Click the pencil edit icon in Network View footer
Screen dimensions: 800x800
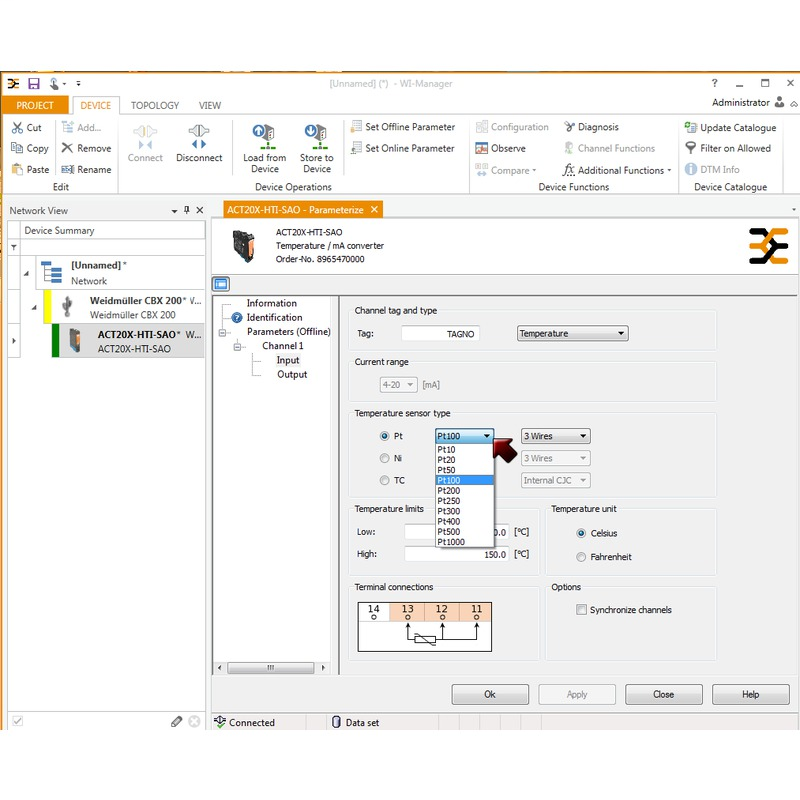(x=177, y=721)
